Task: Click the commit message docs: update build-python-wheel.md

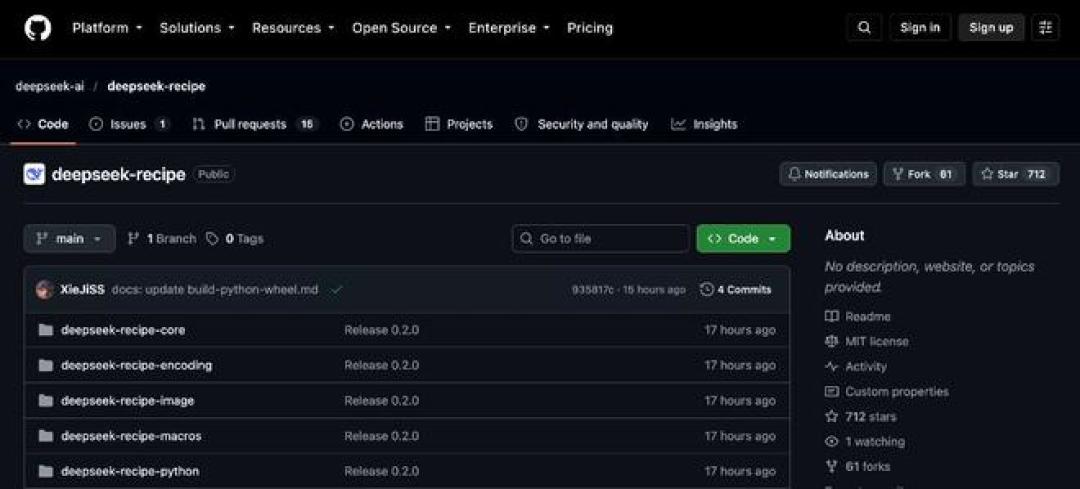Action: point(215,290)
